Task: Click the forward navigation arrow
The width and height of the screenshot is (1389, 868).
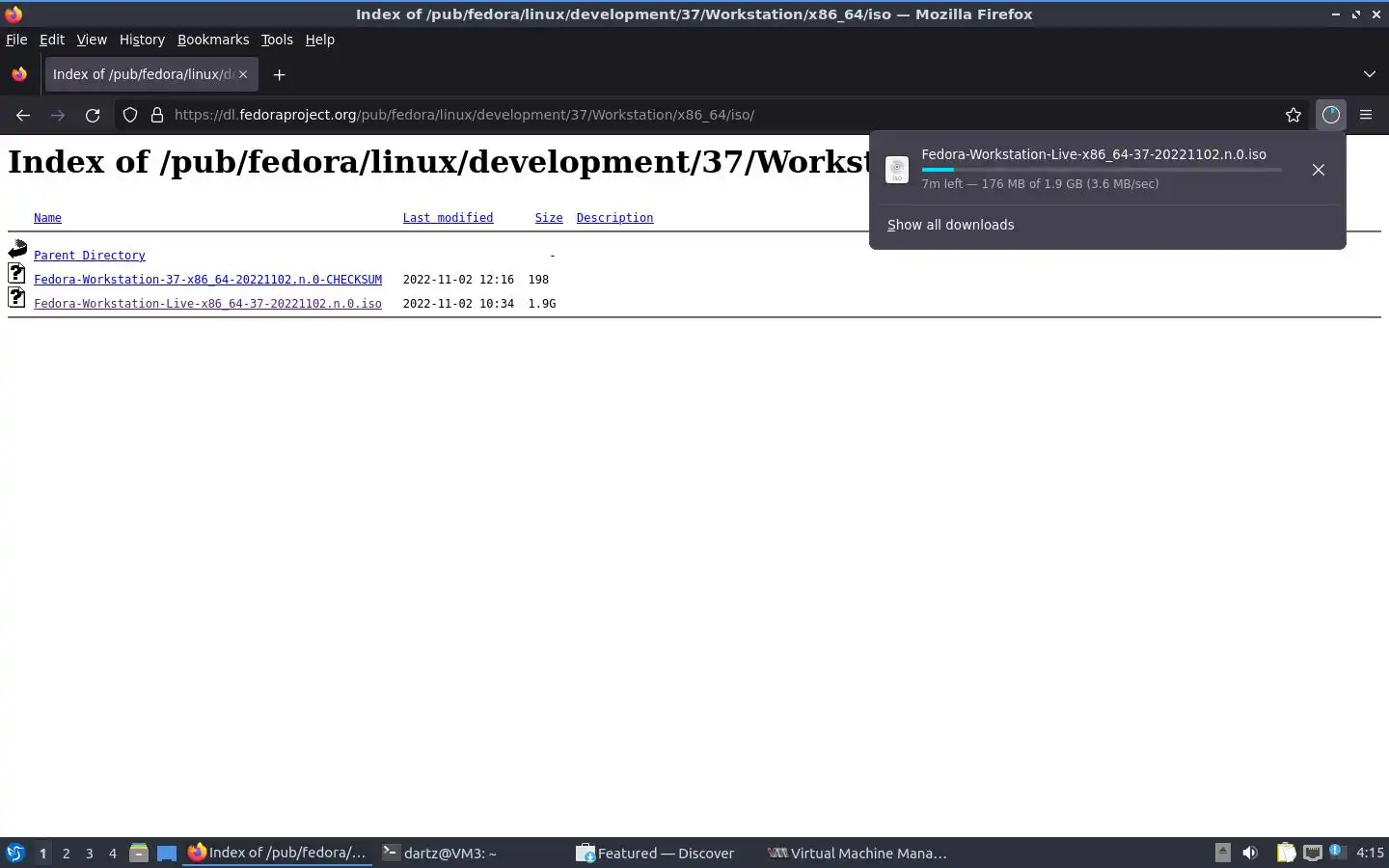Action: [x=58, y=115]
